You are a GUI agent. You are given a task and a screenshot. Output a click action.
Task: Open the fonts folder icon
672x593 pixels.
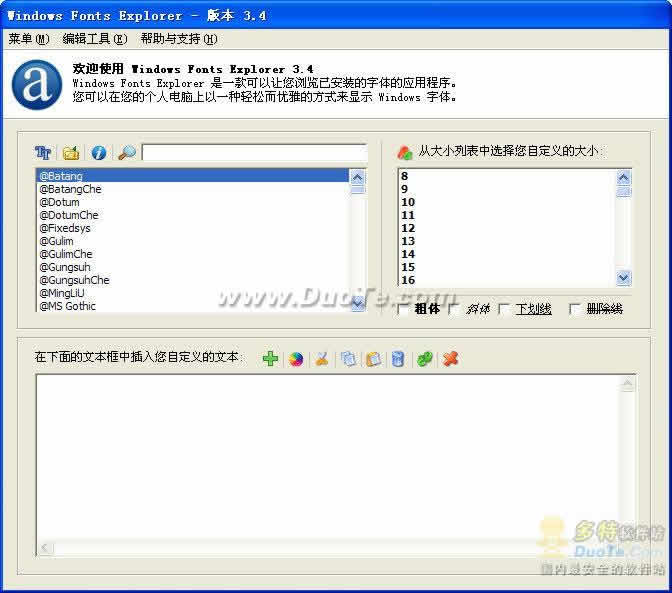71,153
